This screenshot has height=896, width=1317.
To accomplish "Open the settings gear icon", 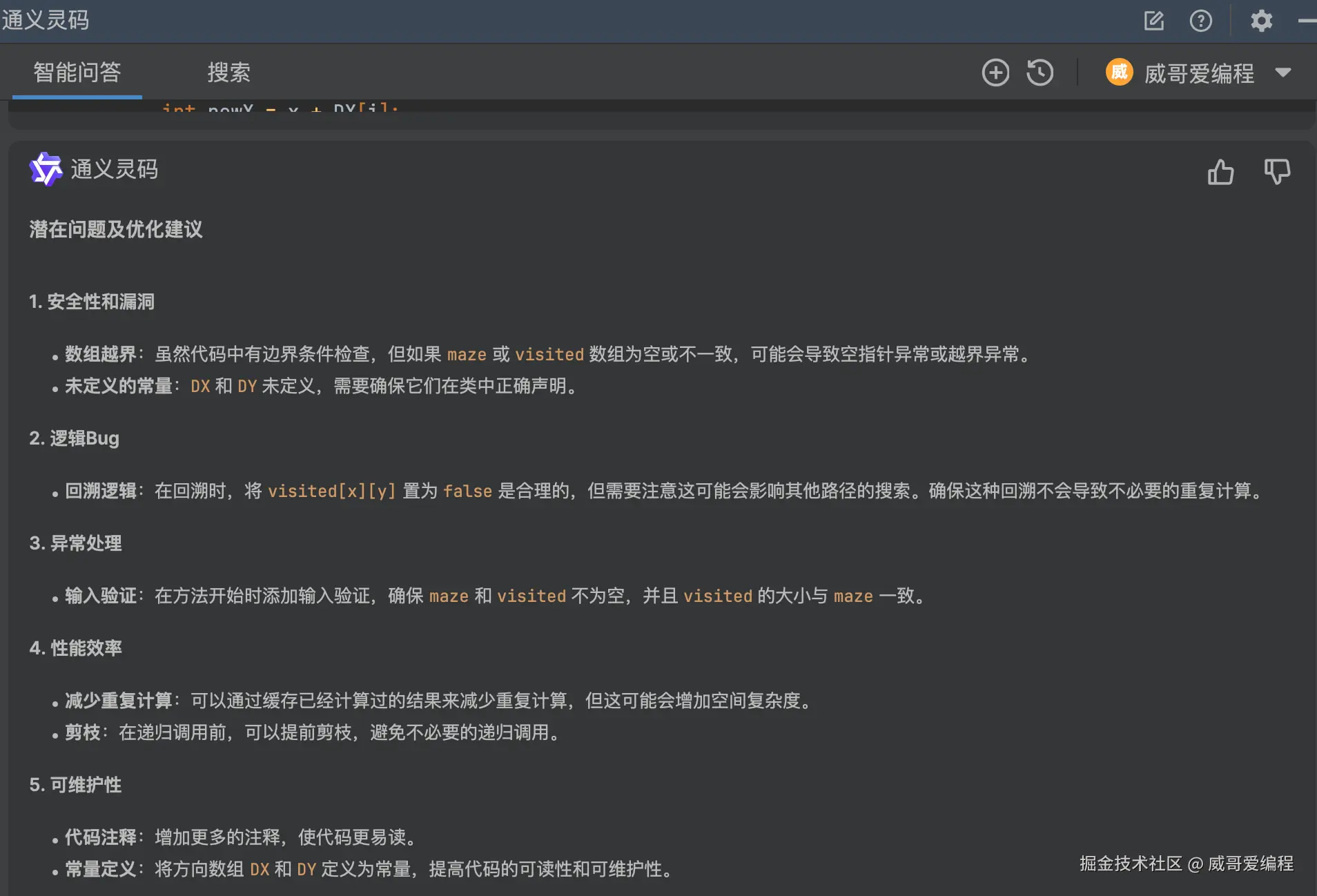I will [x=1262, y=21].
